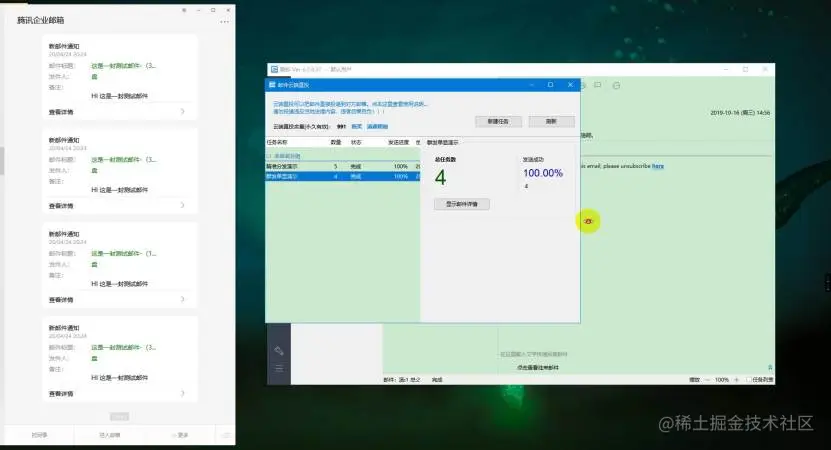Sort by the 发送进度 column header
The image size is (831, 450).
pos(399,143)
